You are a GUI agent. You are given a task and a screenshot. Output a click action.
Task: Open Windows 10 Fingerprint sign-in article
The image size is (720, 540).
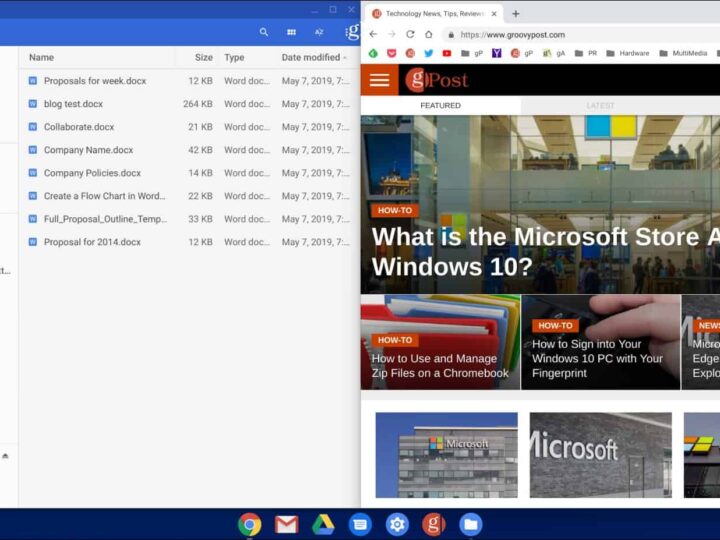(598, 358)
